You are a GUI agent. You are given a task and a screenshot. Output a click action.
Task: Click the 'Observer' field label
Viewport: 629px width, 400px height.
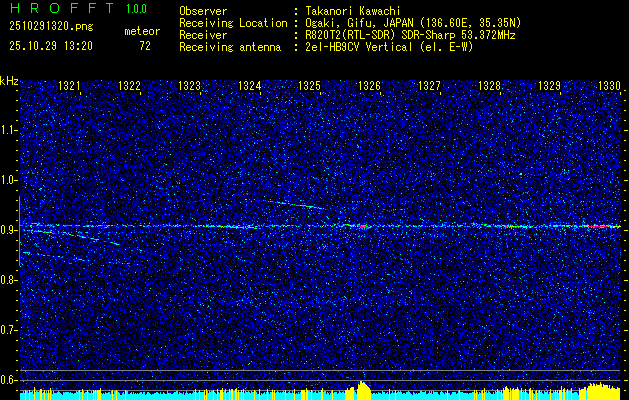click(203, 11)
